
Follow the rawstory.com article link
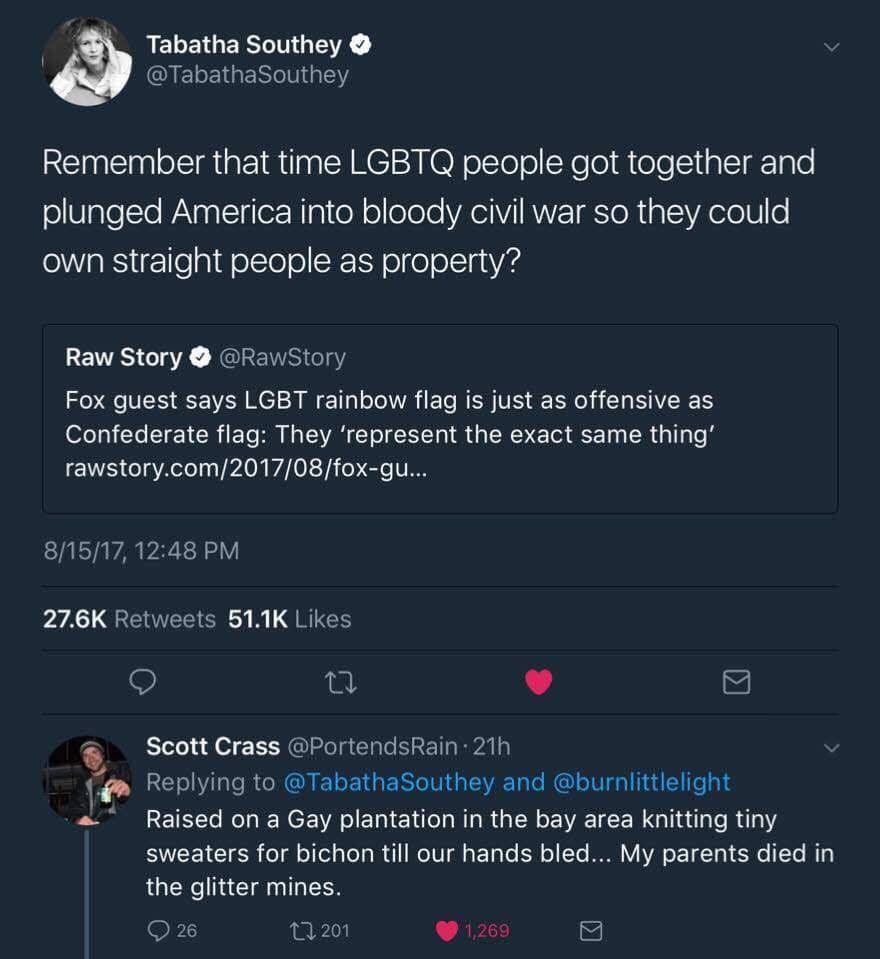click(245, 468)
